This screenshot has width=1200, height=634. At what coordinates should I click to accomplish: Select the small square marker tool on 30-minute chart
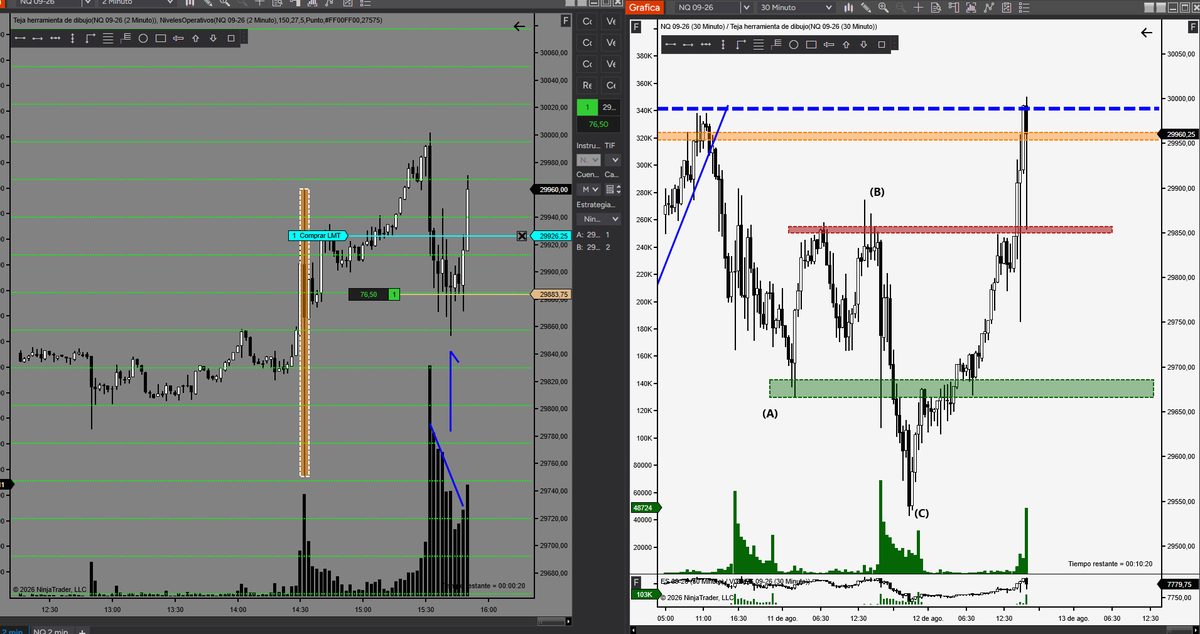point(881,44)
